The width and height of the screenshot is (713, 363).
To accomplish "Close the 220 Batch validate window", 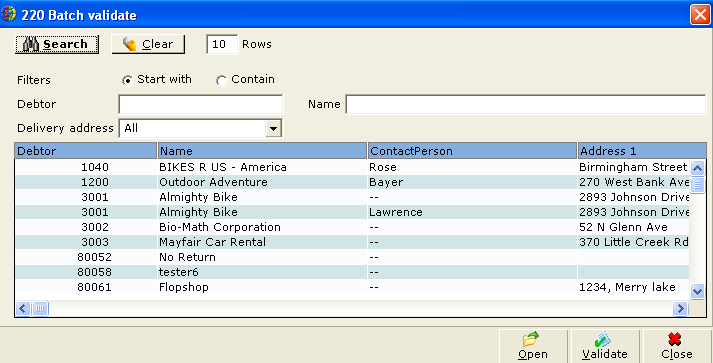I will coord(699,15).
